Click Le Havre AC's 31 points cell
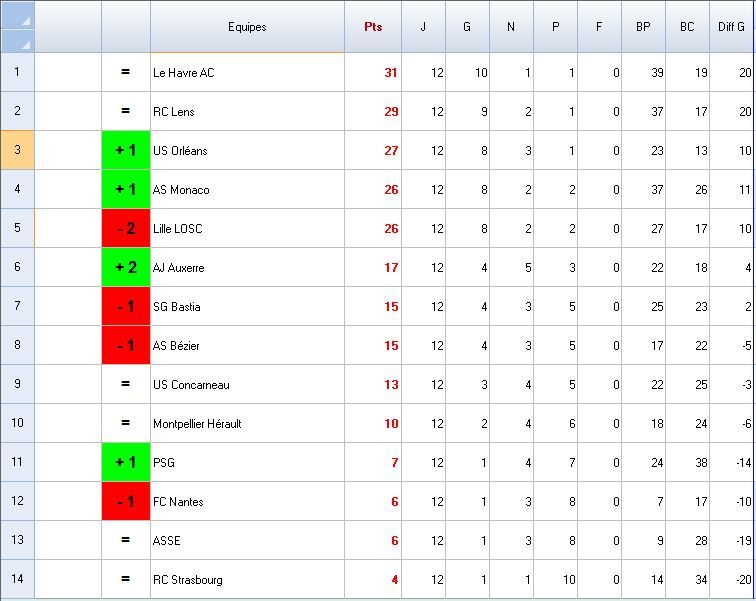Viewport: 756px width, 601px height. [373, 73]
